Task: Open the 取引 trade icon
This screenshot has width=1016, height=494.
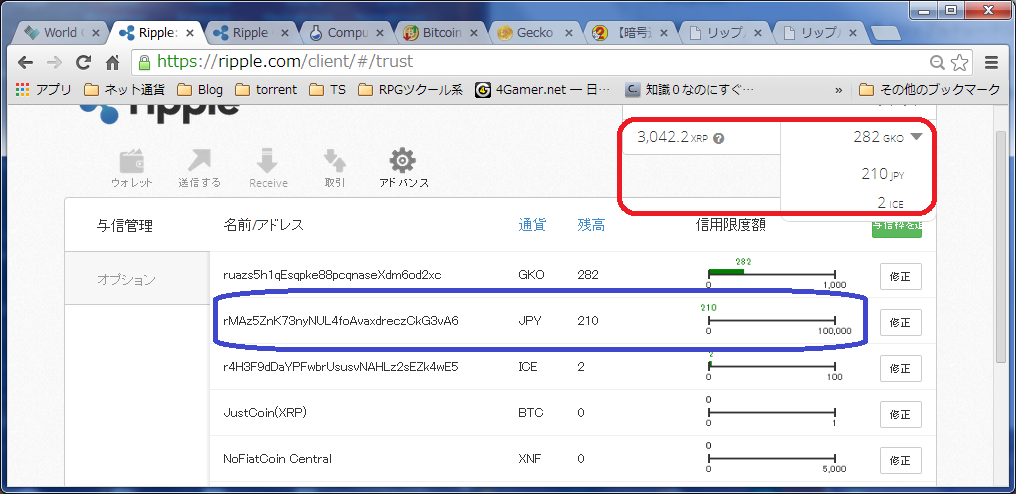Action: click(335, 161)
